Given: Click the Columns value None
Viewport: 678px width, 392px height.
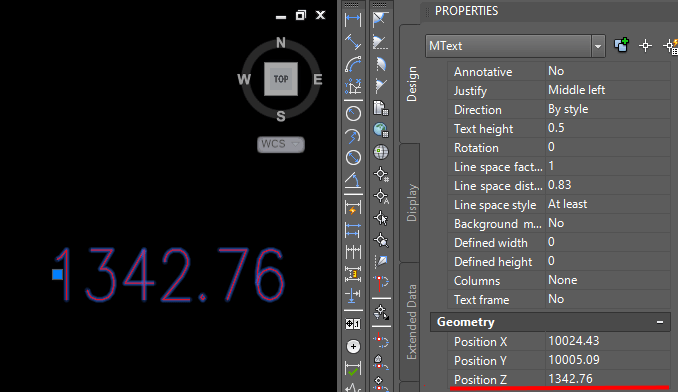Looking at the screenshot, I should coord(608,280).
